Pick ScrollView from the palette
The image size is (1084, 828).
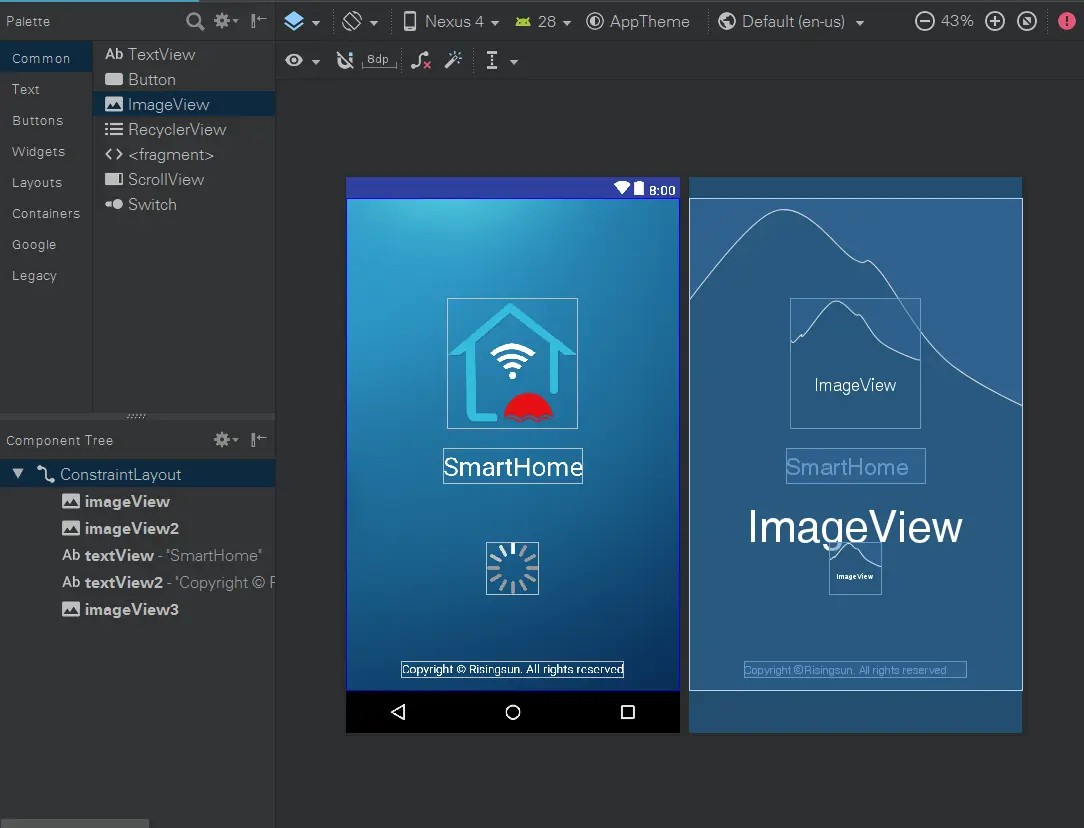tap(184, 179)
